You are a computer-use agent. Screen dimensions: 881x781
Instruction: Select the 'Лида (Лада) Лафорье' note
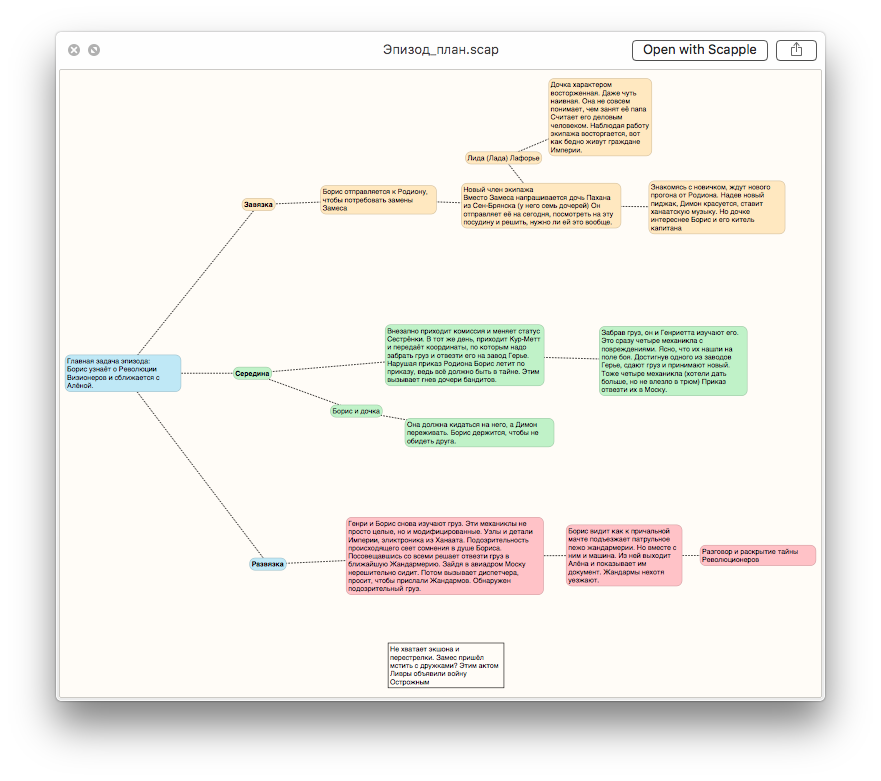[x=503, y=158]
